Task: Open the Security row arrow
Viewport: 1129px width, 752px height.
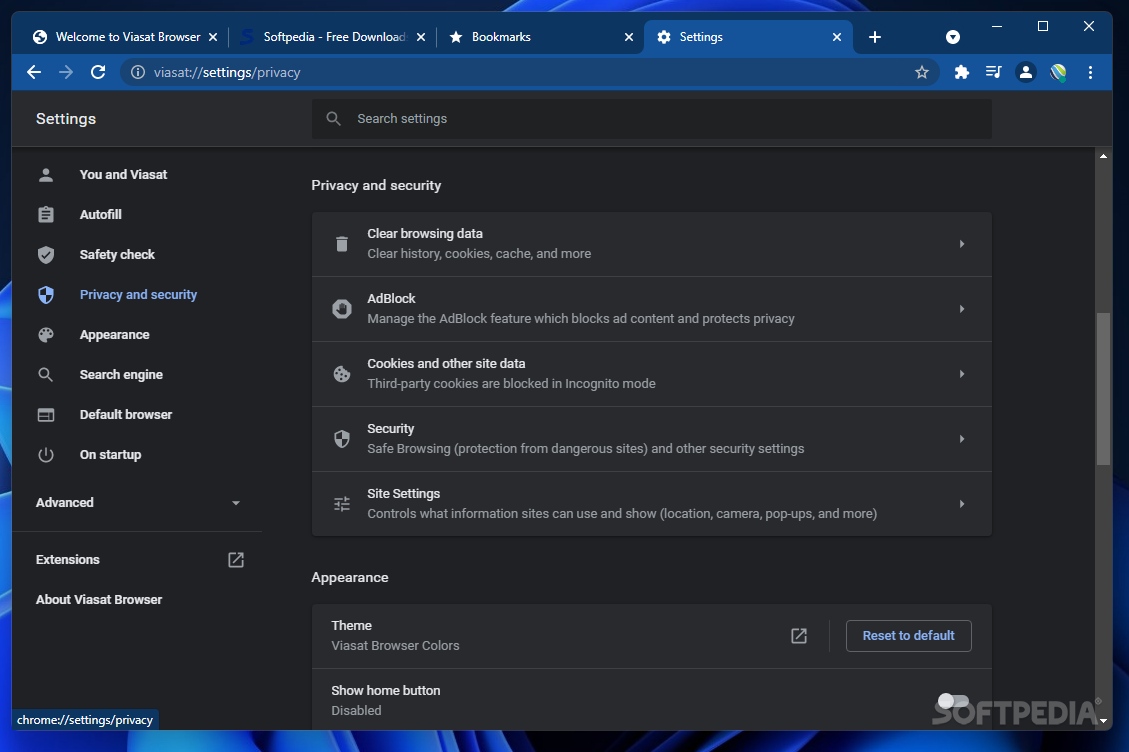Action: click(x=961, y=439)
